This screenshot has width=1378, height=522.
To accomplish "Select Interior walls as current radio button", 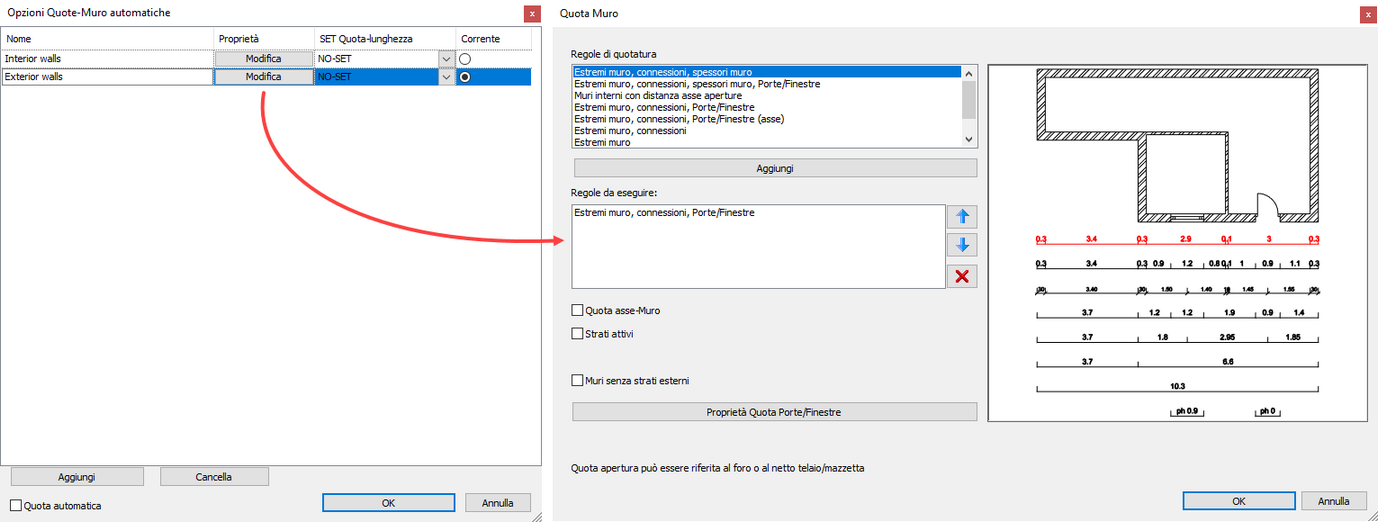I will (x=465, y=59).
